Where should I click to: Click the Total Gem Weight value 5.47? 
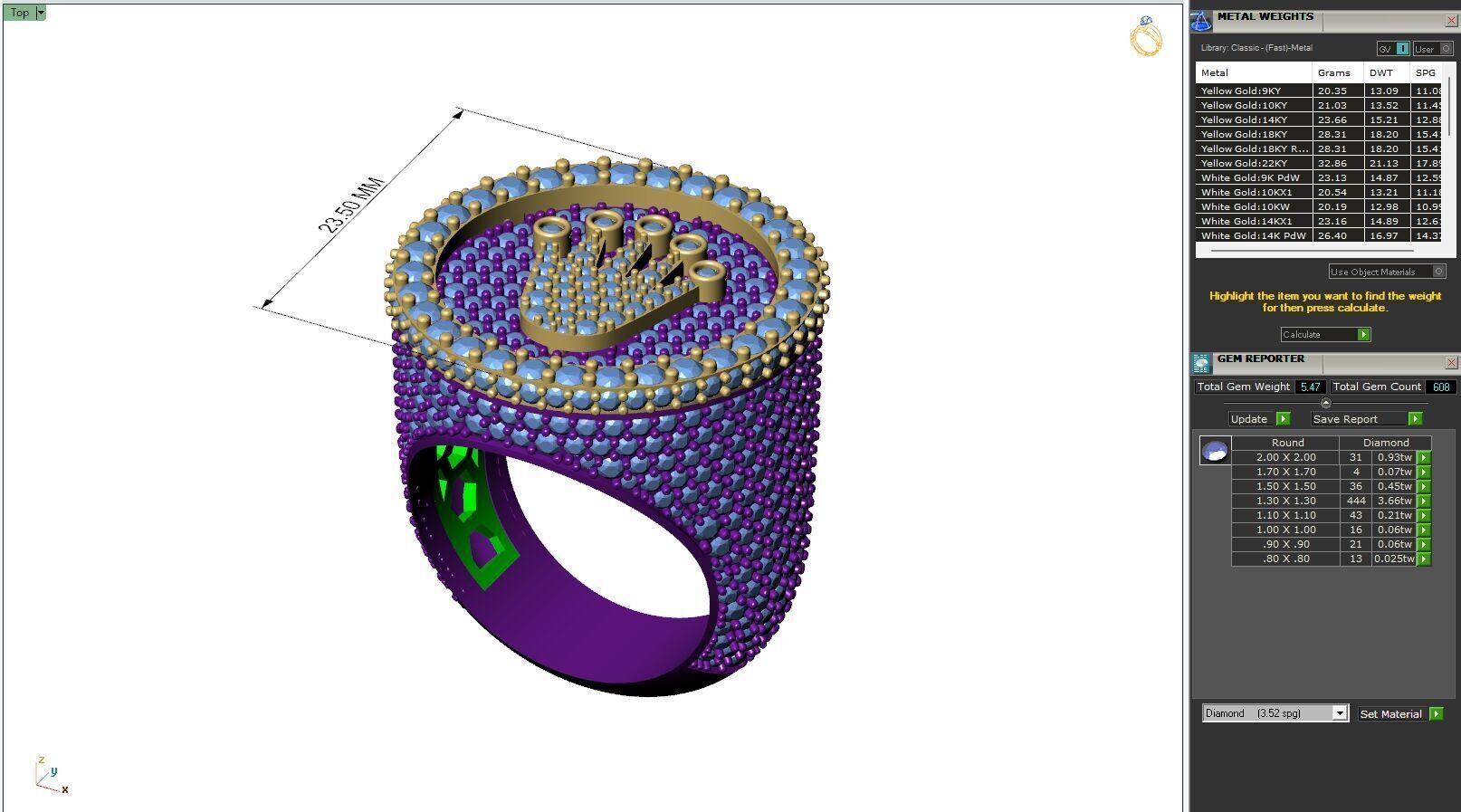[x=1310, y=387]
